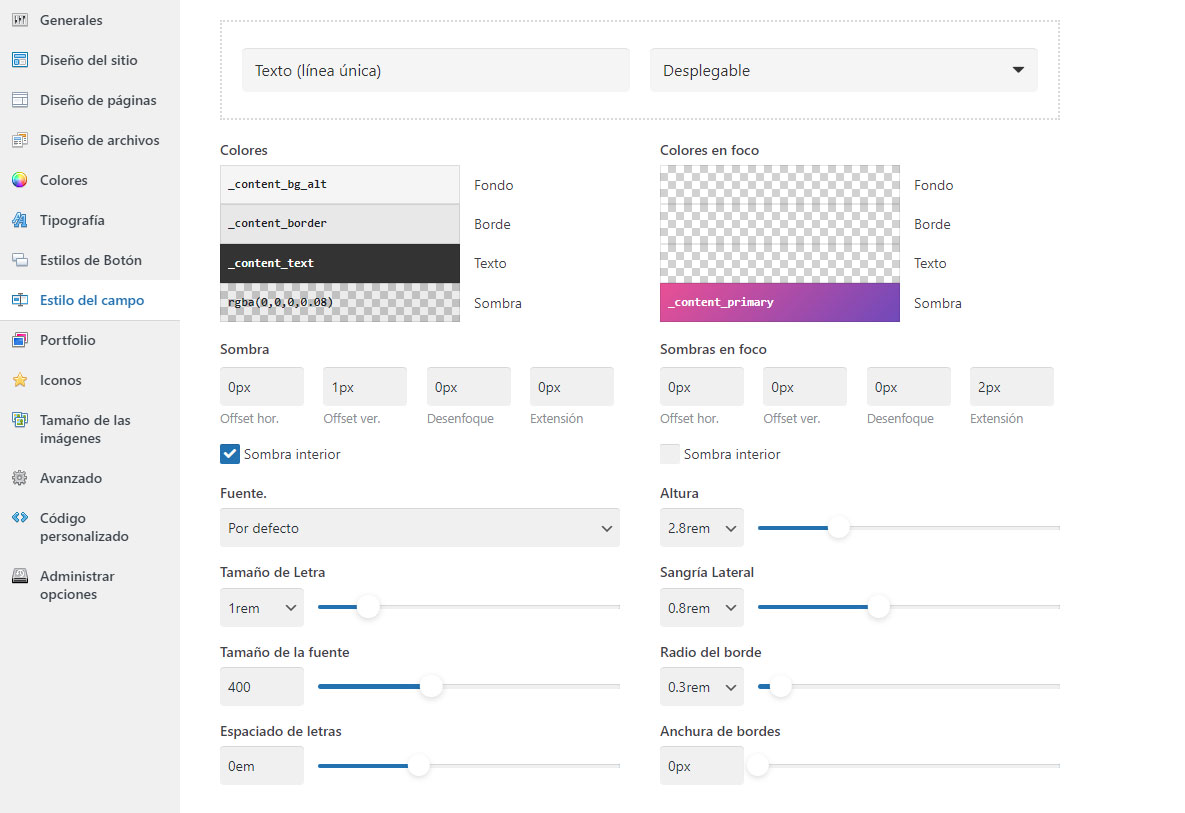Open the Avanzado section
Screen dimensions: 1185x813
click(x=90, y=478)
